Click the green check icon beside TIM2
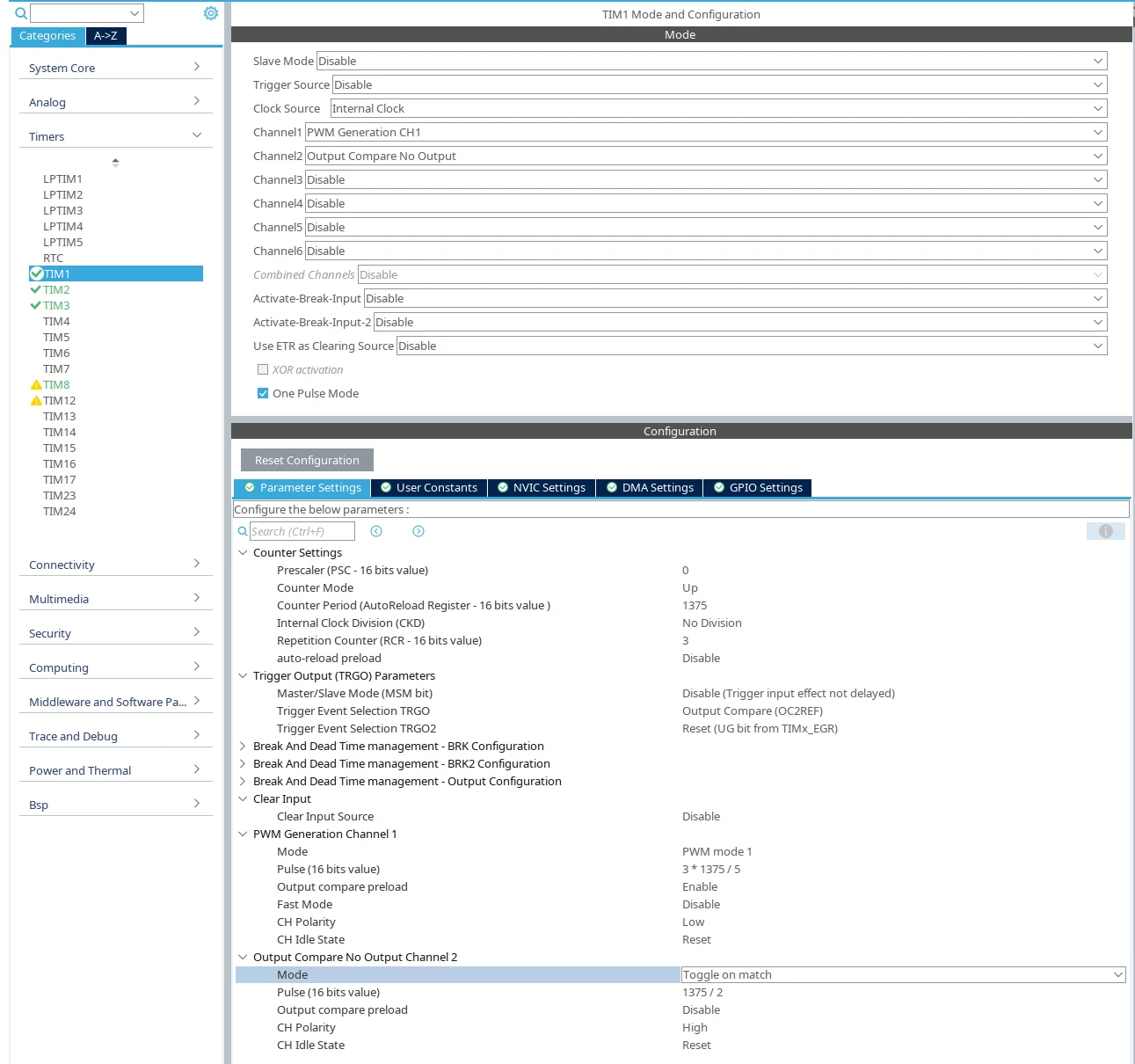This screenshot has width=1135, height=1064. 36,289
